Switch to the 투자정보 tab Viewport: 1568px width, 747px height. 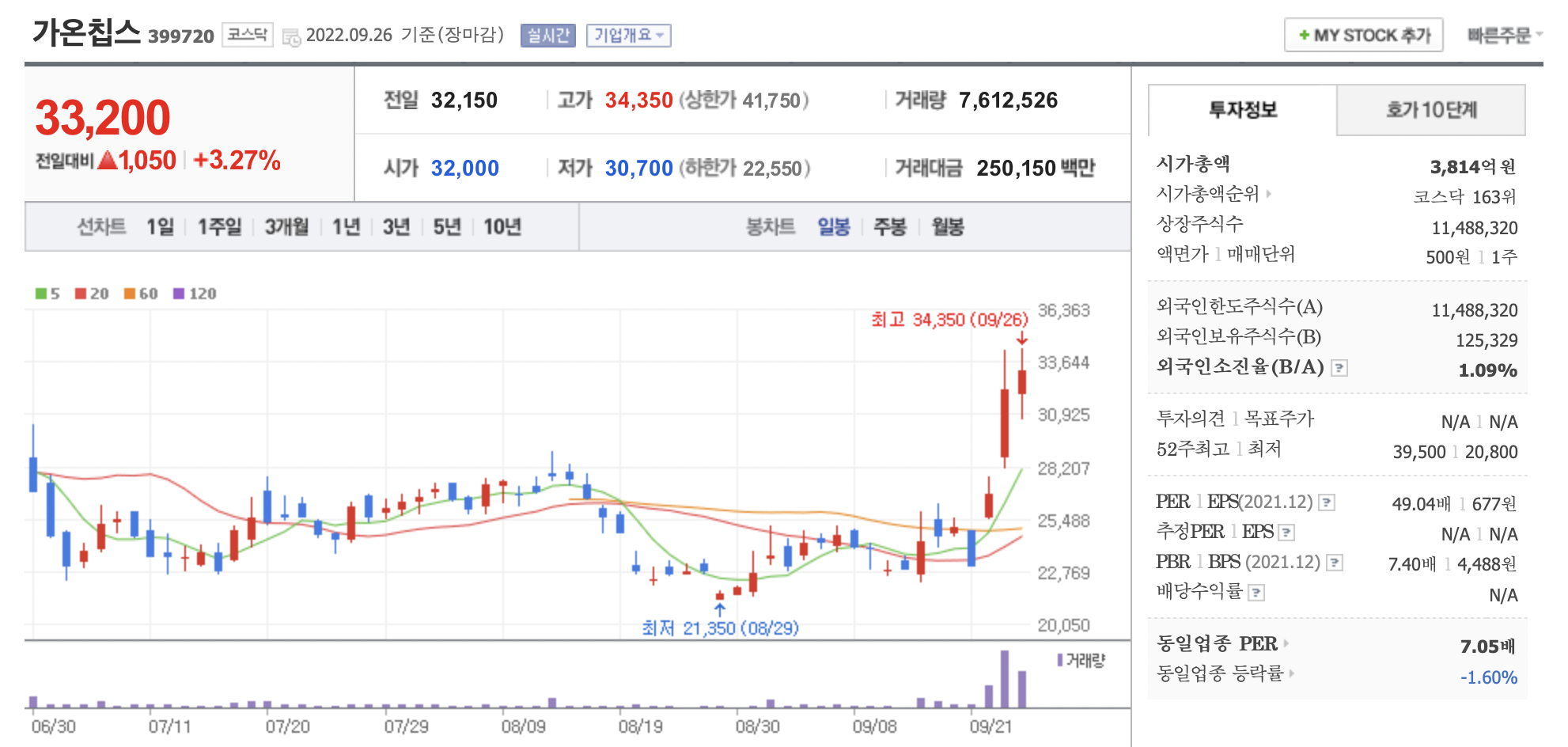coord(1243,110)
